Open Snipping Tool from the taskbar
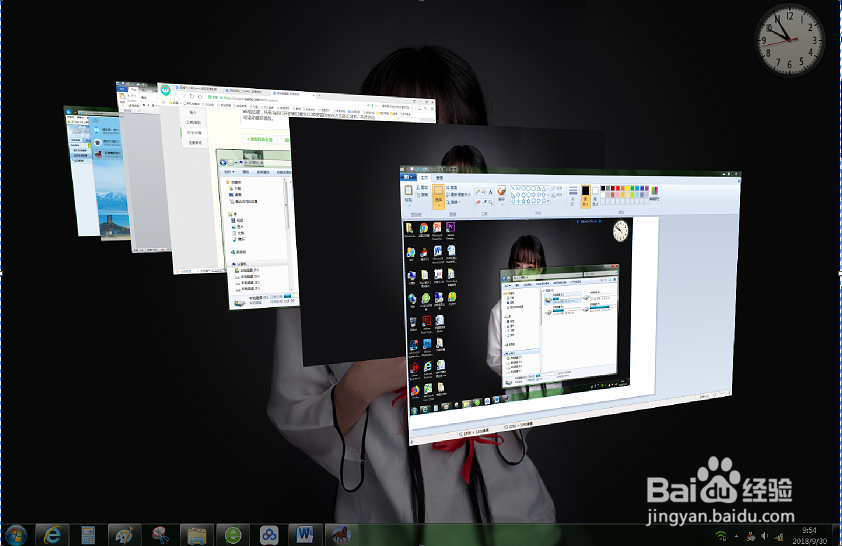This screenshot has height=546, width=842. (161, 535)
